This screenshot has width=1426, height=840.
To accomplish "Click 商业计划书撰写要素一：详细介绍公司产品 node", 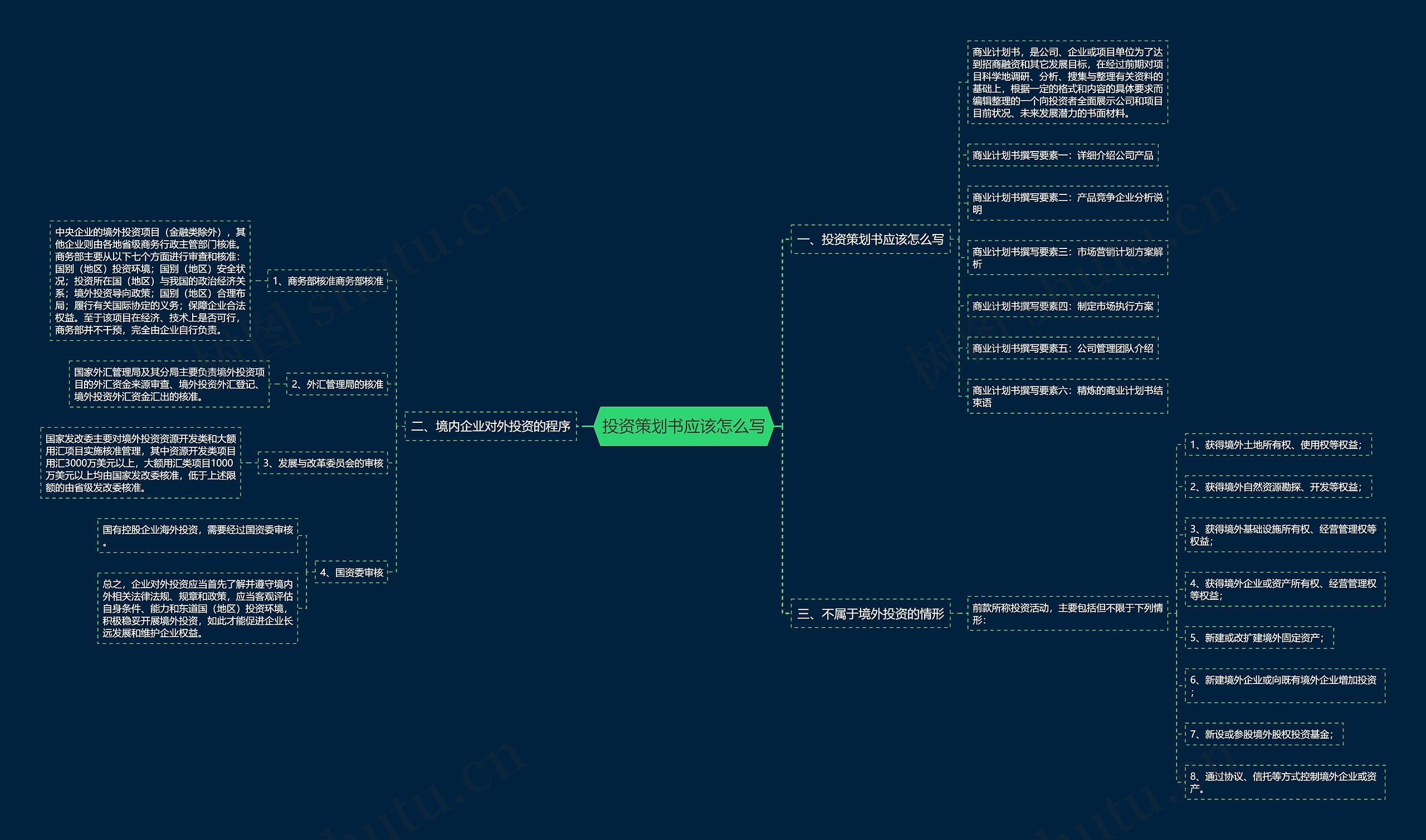I will [x=1063, y=155].
